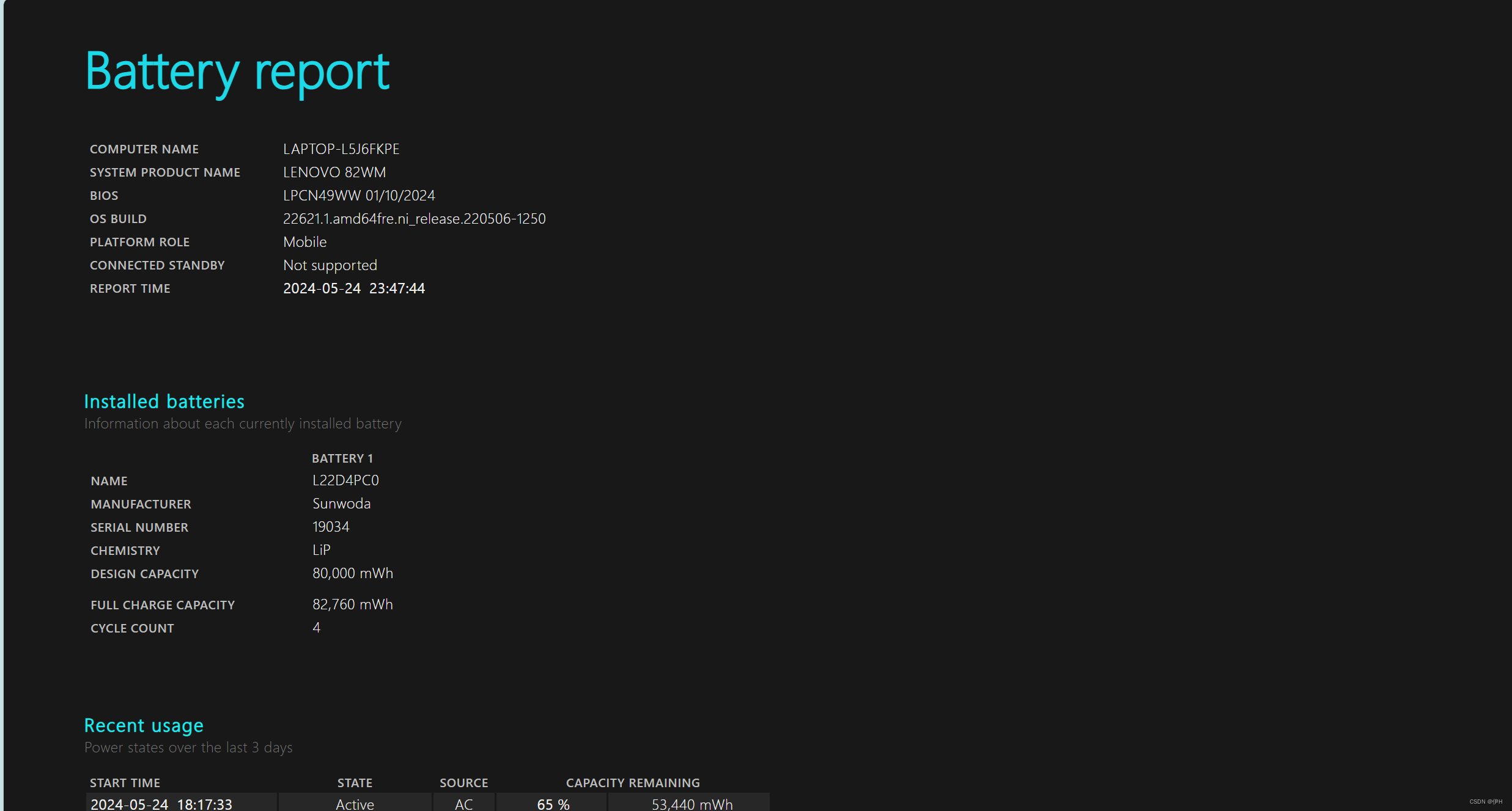Screen dimensions: 1512x811
Task: Click the BATTERY 1 column header
Action: click(342, 458)
